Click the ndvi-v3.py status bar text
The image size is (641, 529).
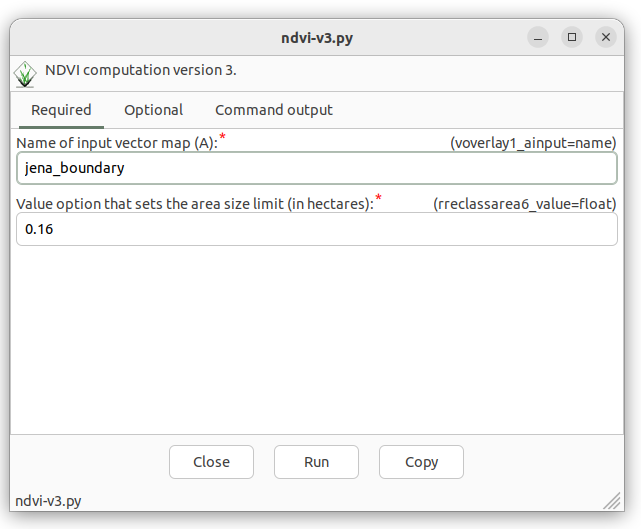pos(48,501)
